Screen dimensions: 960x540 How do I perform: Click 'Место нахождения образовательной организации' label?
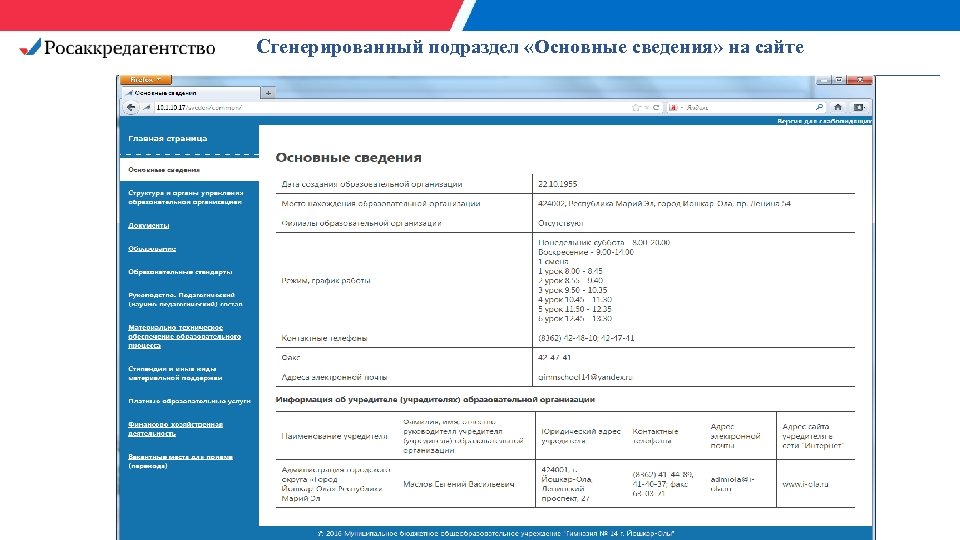(381, 203)
